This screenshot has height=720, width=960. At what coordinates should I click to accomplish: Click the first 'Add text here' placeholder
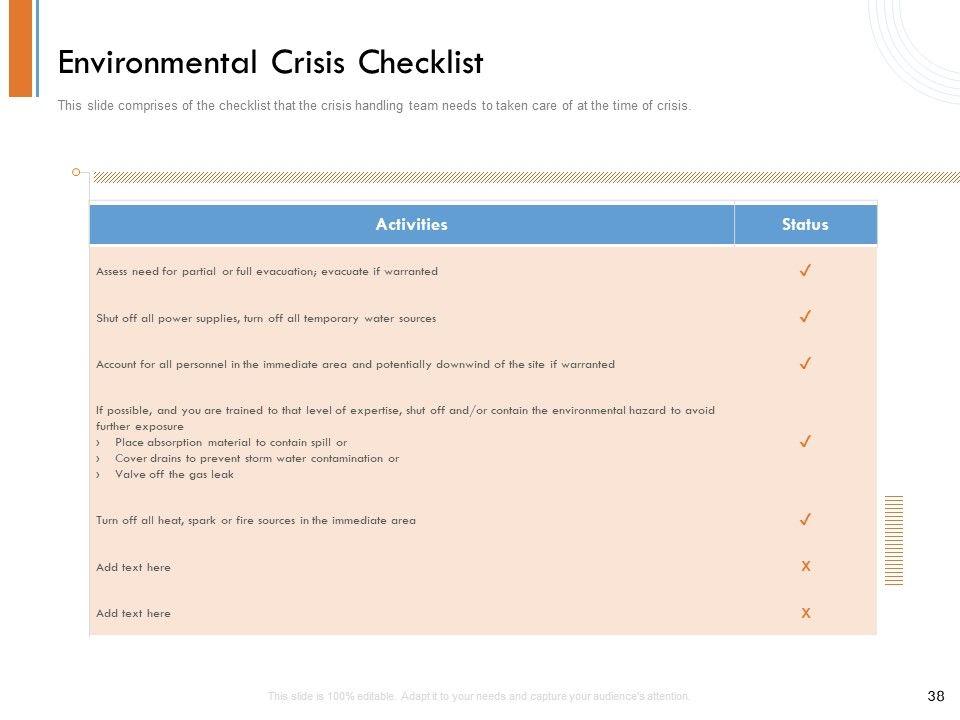(133, 567)
